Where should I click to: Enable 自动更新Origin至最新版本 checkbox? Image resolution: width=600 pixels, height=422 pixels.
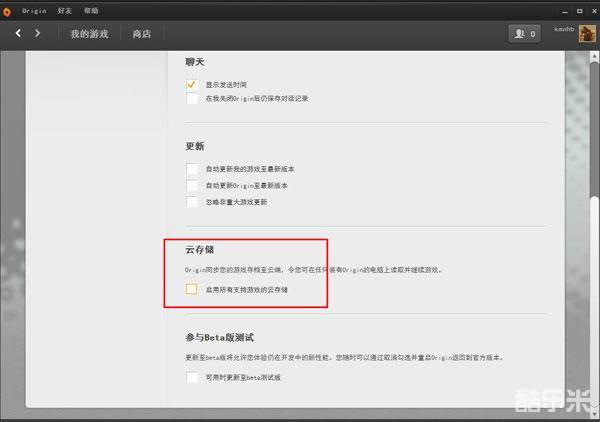[x=193, y=185]
